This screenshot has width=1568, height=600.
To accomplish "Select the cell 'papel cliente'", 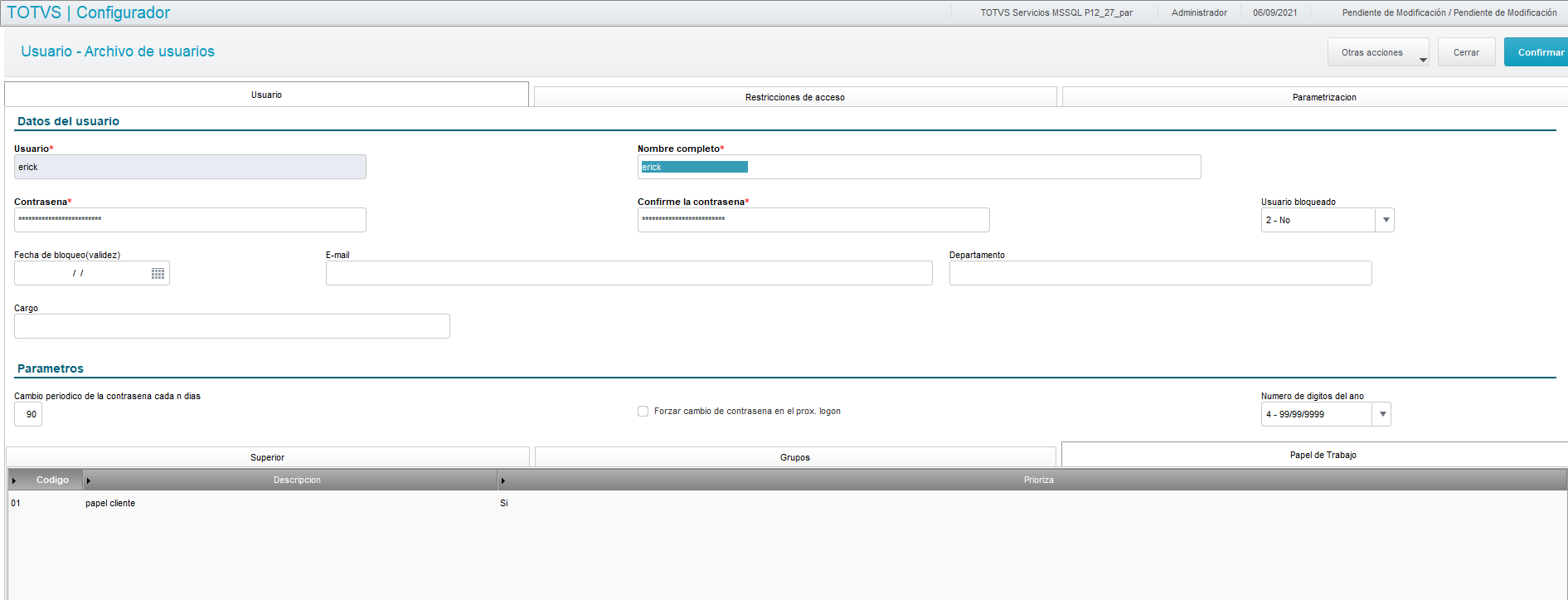I will coord(110,504).
